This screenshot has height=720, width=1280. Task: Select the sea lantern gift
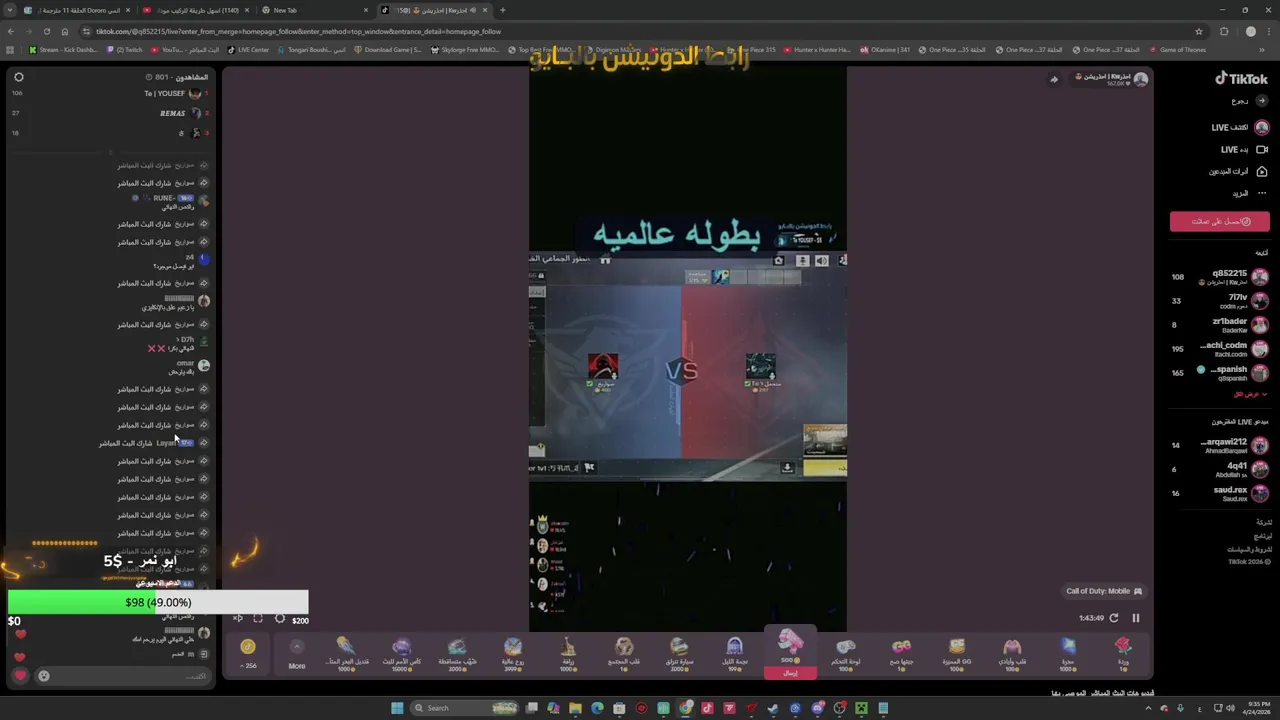click(x=346, y=653)
